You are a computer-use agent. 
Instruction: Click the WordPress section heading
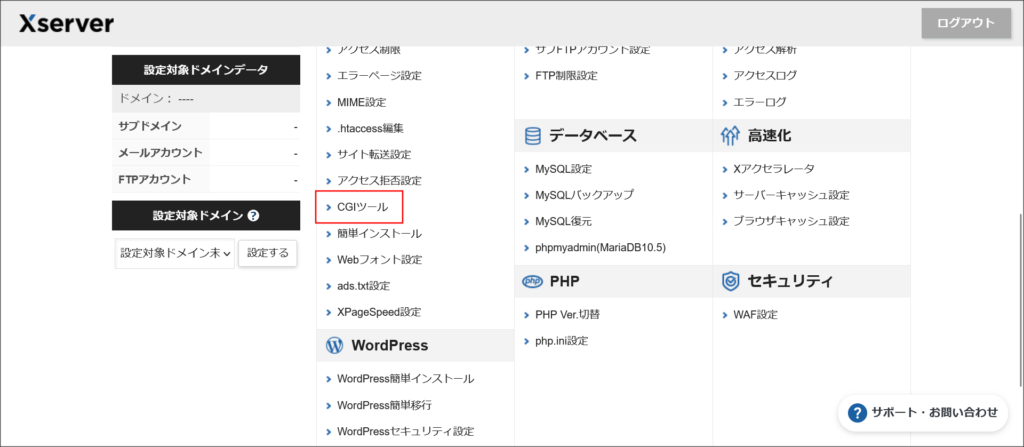tap(390, 346)
